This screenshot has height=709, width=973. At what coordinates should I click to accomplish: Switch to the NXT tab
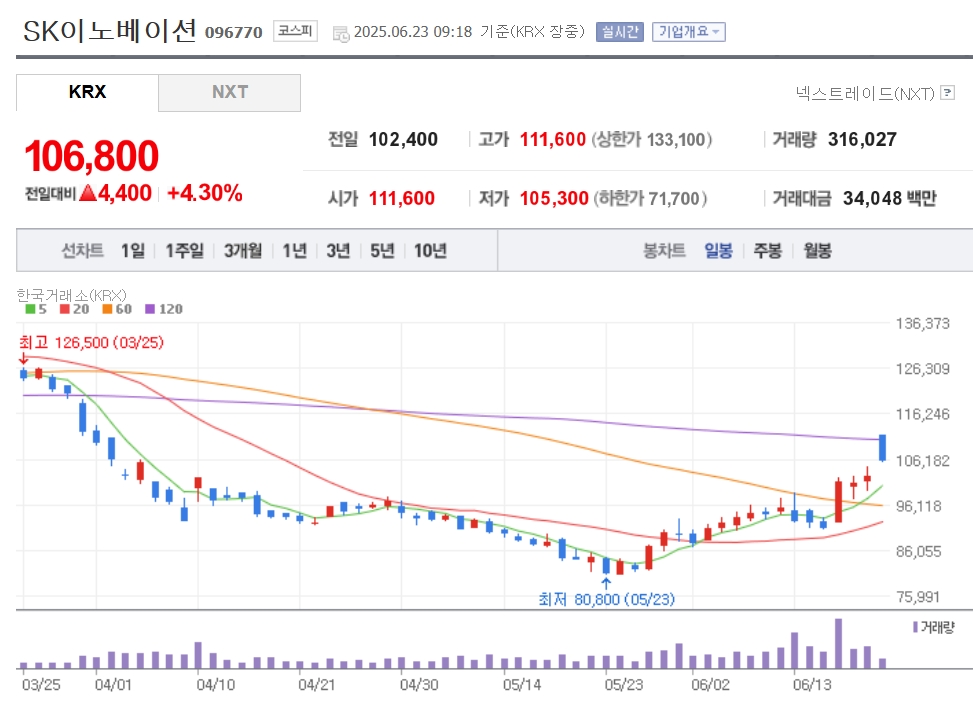click(x=230, y=92)
